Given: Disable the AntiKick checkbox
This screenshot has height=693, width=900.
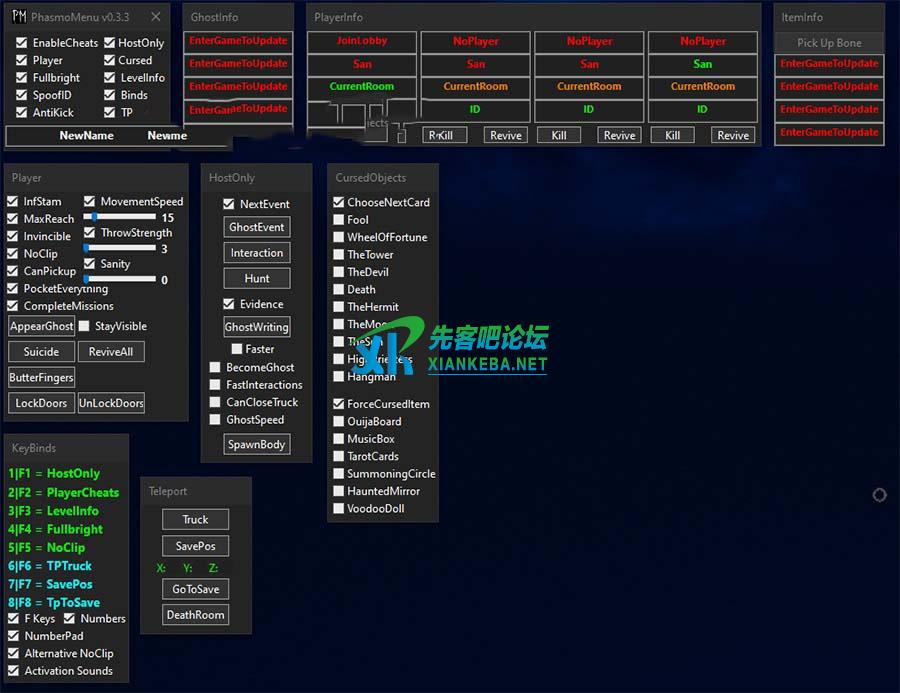Looking at the screenshot, I should tap(22, 113).
